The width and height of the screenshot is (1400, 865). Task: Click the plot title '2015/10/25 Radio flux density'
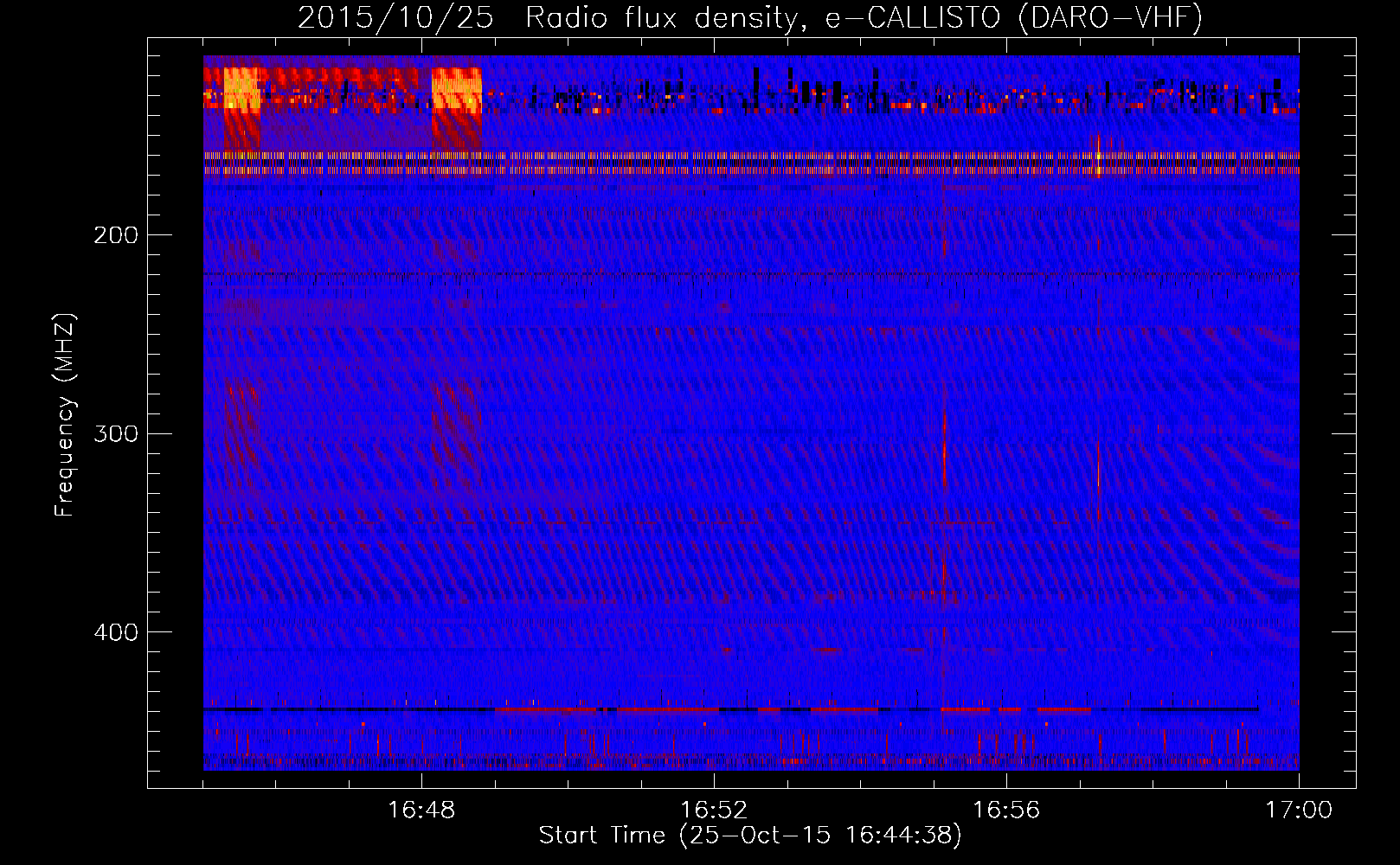click(x=750, y=18)
